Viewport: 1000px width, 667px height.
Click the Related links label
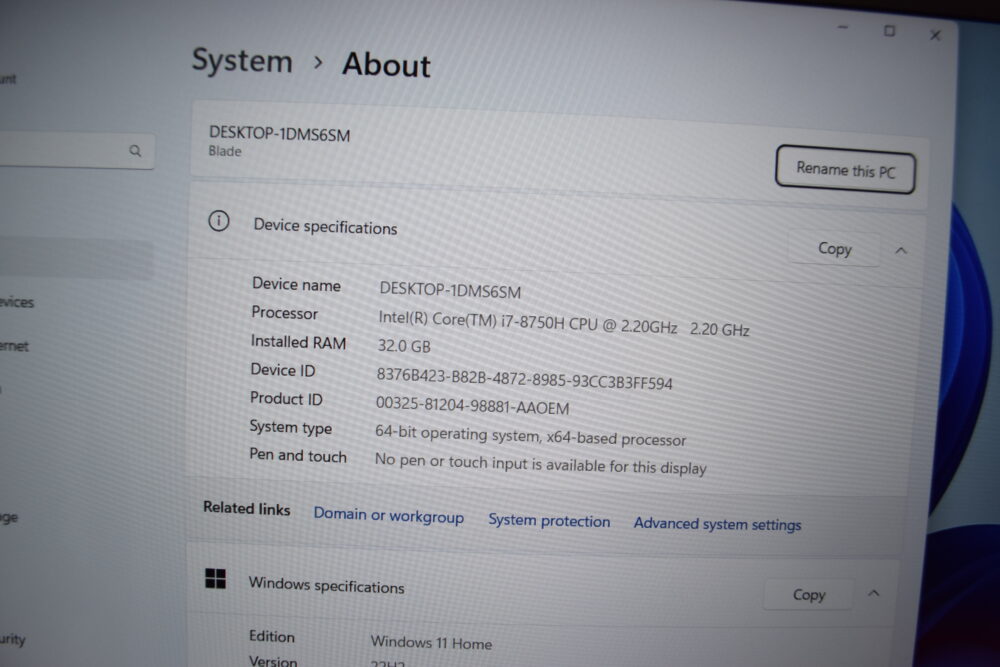click(x=246, y=508)
